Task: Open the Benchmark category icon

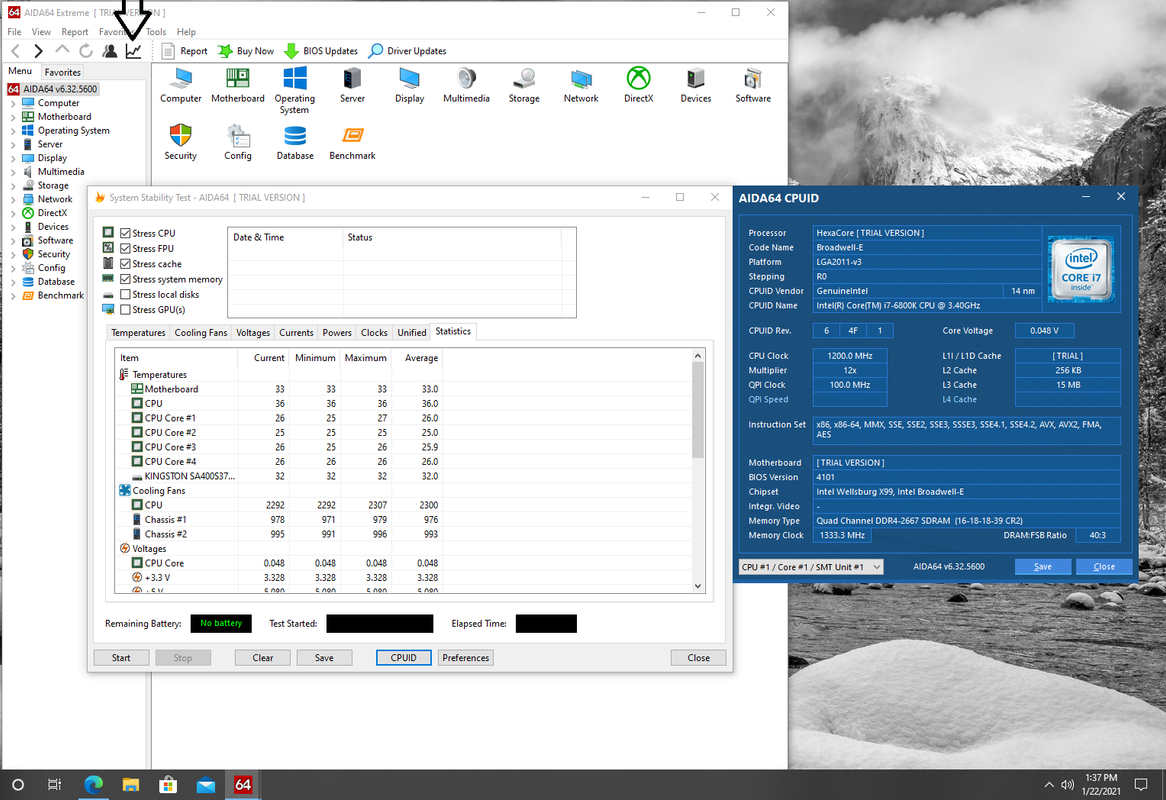Action: pyautogui.click(x=352, y=143)
